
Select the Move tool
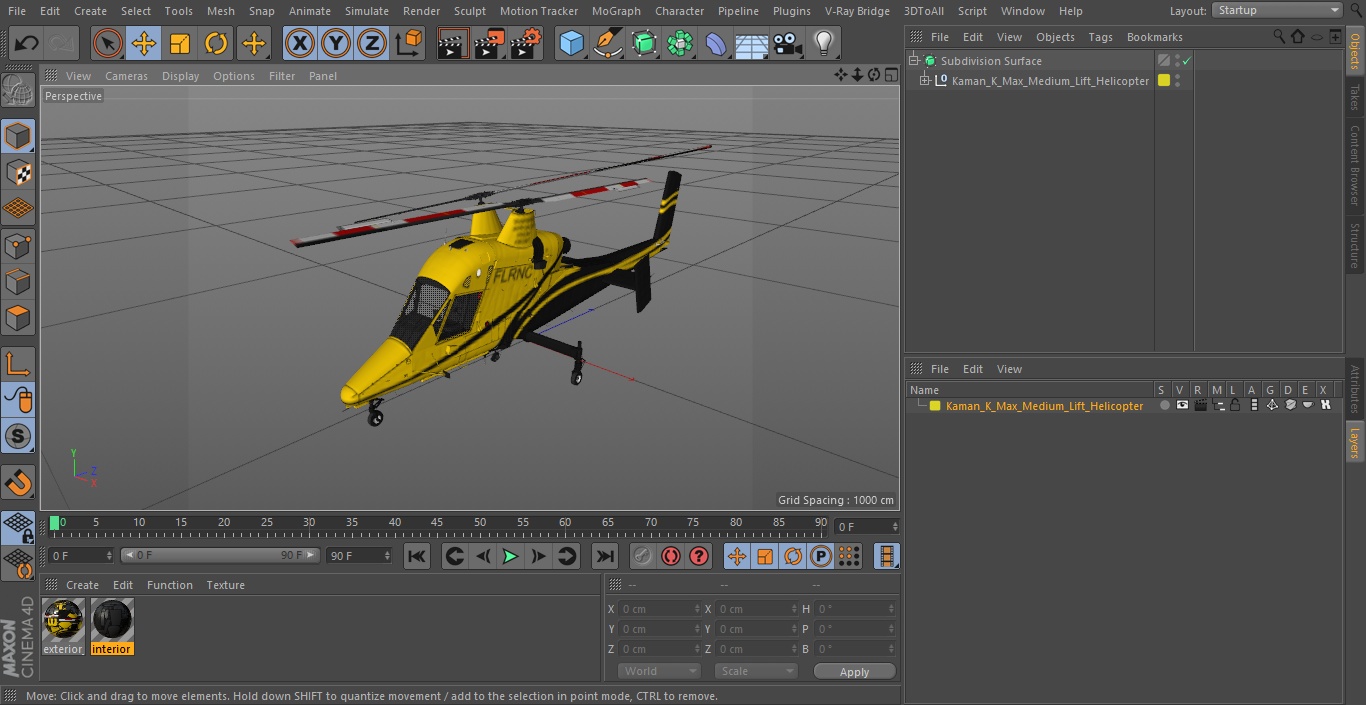(144, 43)
